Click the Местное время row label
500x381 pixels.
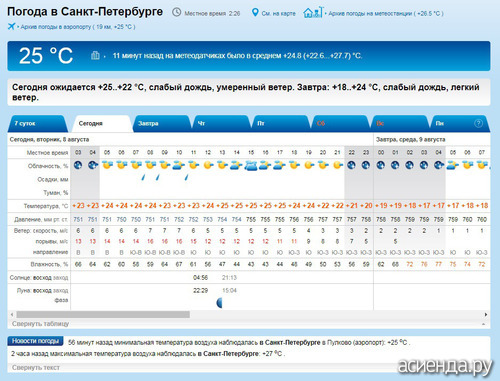[47, 153]
